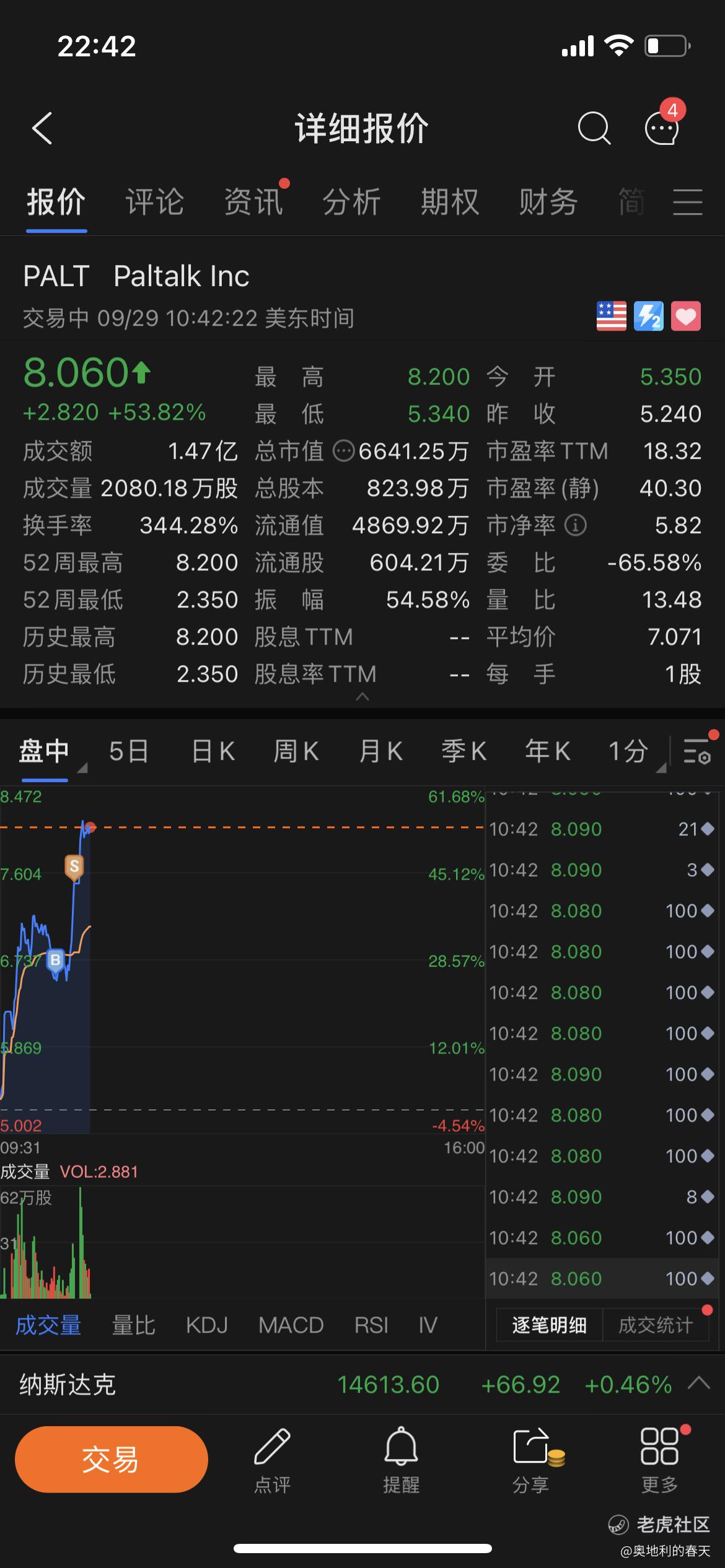
Task: Select IV indicator
Action: coord(428,1325)
